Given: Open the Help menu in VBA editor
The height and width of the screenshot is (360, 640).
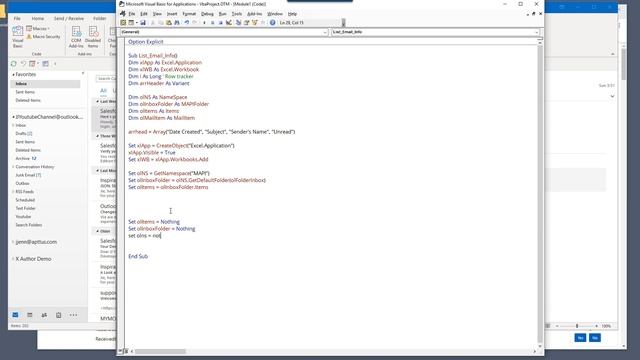Looking at the screenshot, I should click(x=292, y=14).
